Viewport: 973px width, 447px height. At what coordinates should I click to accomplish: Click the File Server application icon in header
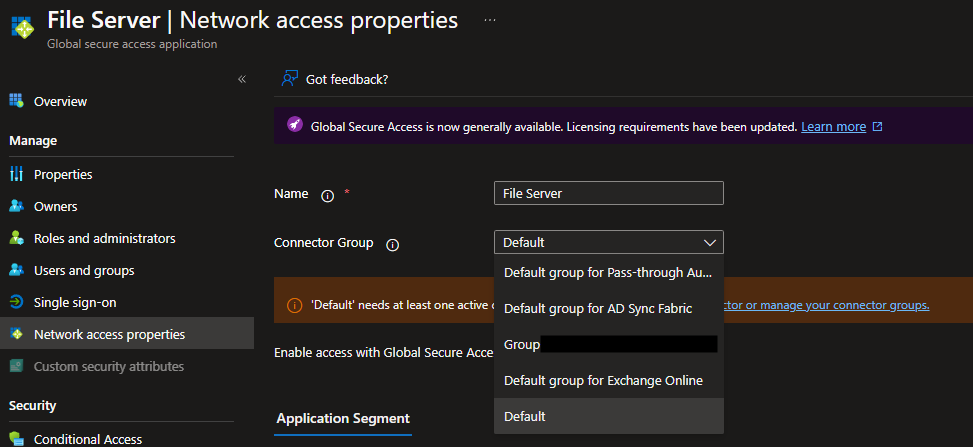click(x=23, y=27)
